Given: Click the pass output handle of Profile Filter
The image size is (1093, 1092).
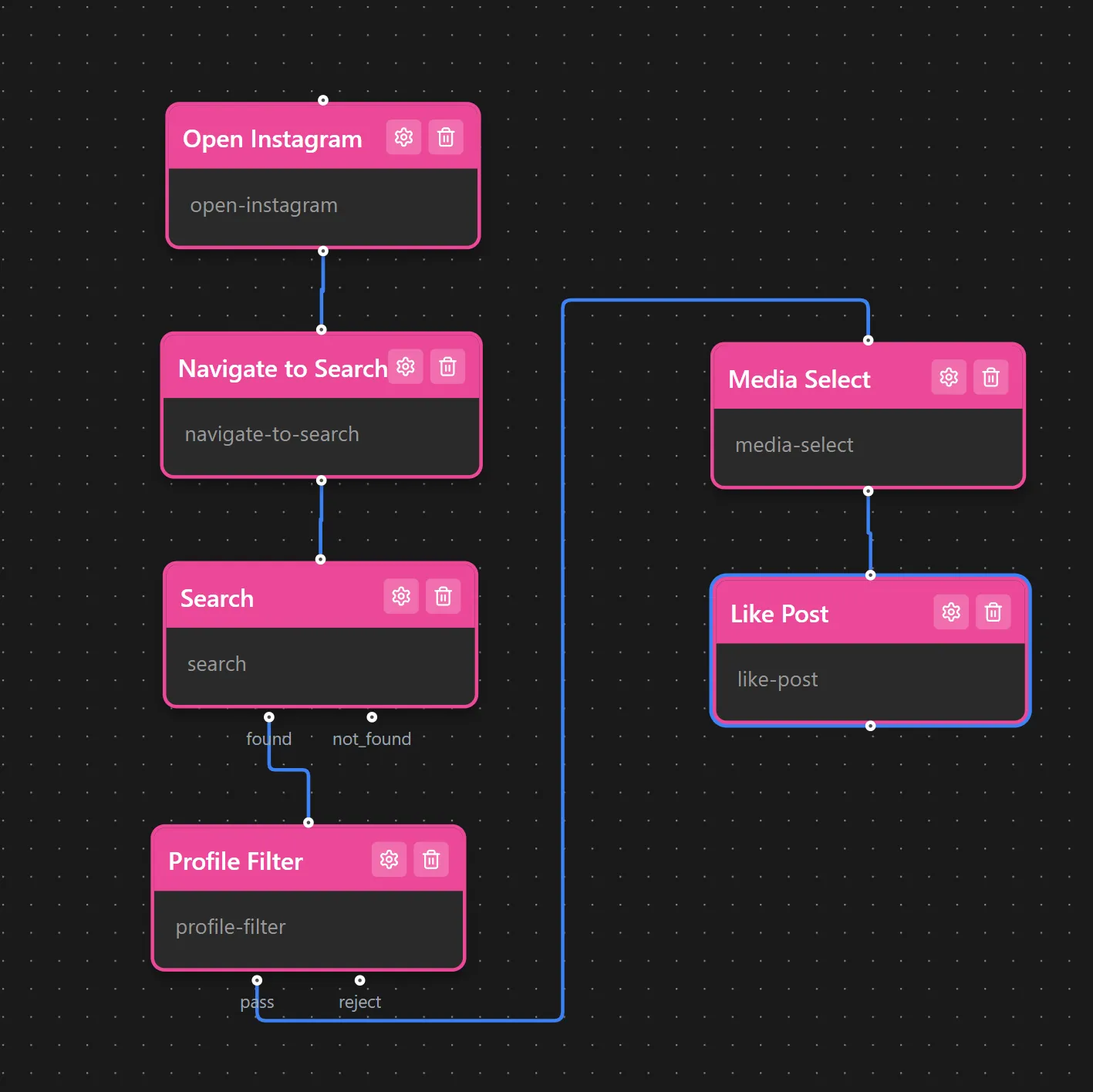Looking at the screenshot, I should [257, 980].
